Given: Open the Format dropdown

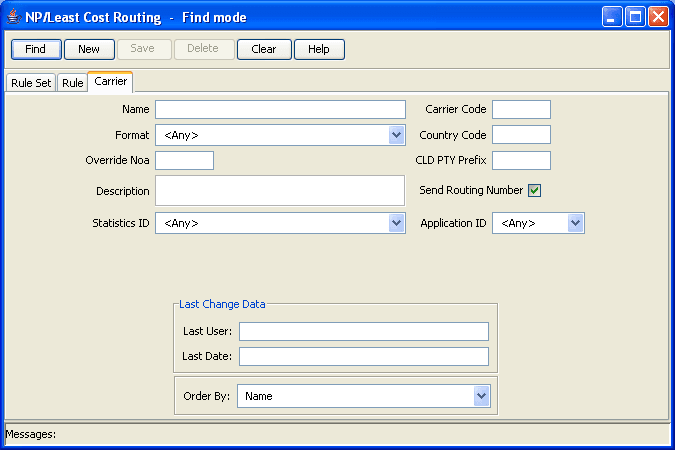Looking at the screenshot, I should (280, 135).
